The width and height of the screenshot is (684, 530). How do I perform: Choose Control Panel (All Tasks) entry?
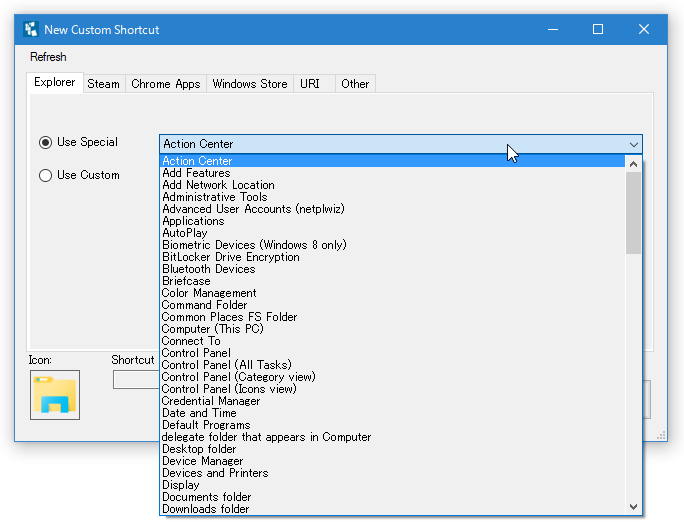coord(393,365)
